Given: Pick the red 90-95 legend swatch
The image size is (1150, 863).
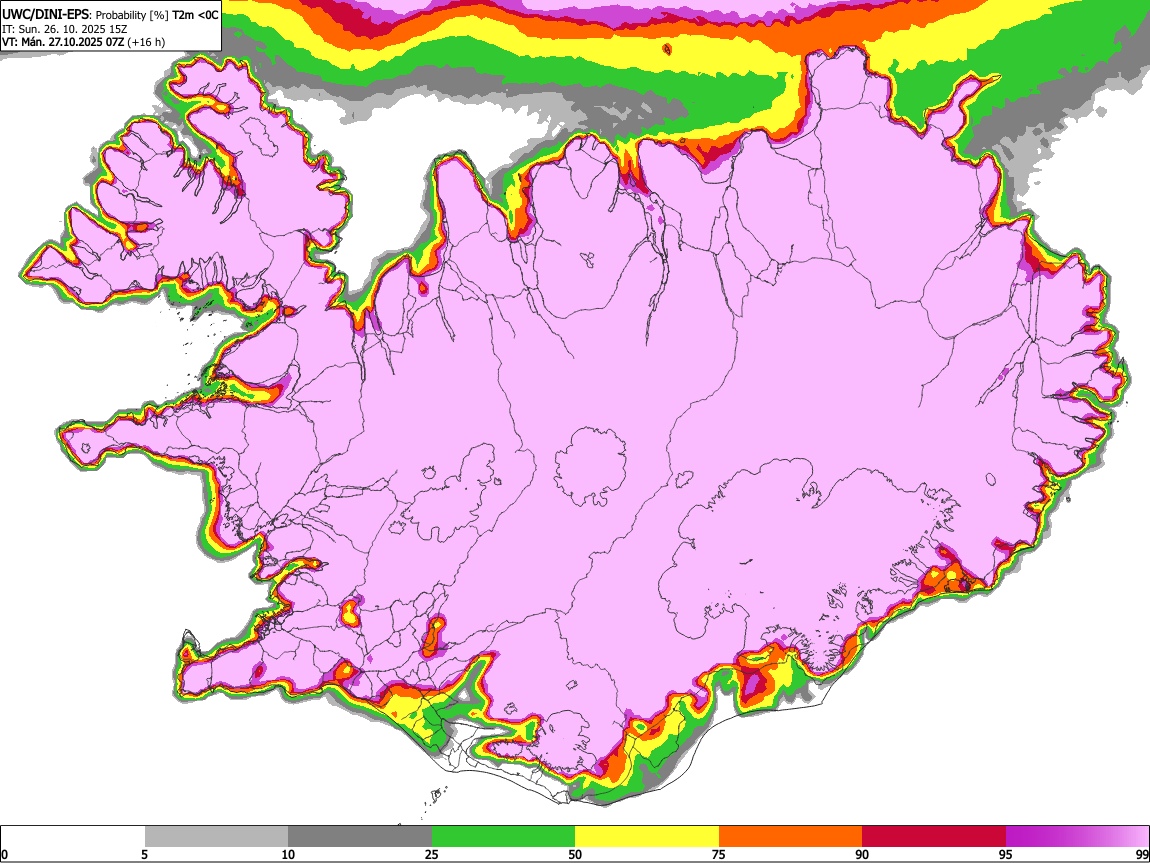Looking at the screenshot, I should click(934, 837).
